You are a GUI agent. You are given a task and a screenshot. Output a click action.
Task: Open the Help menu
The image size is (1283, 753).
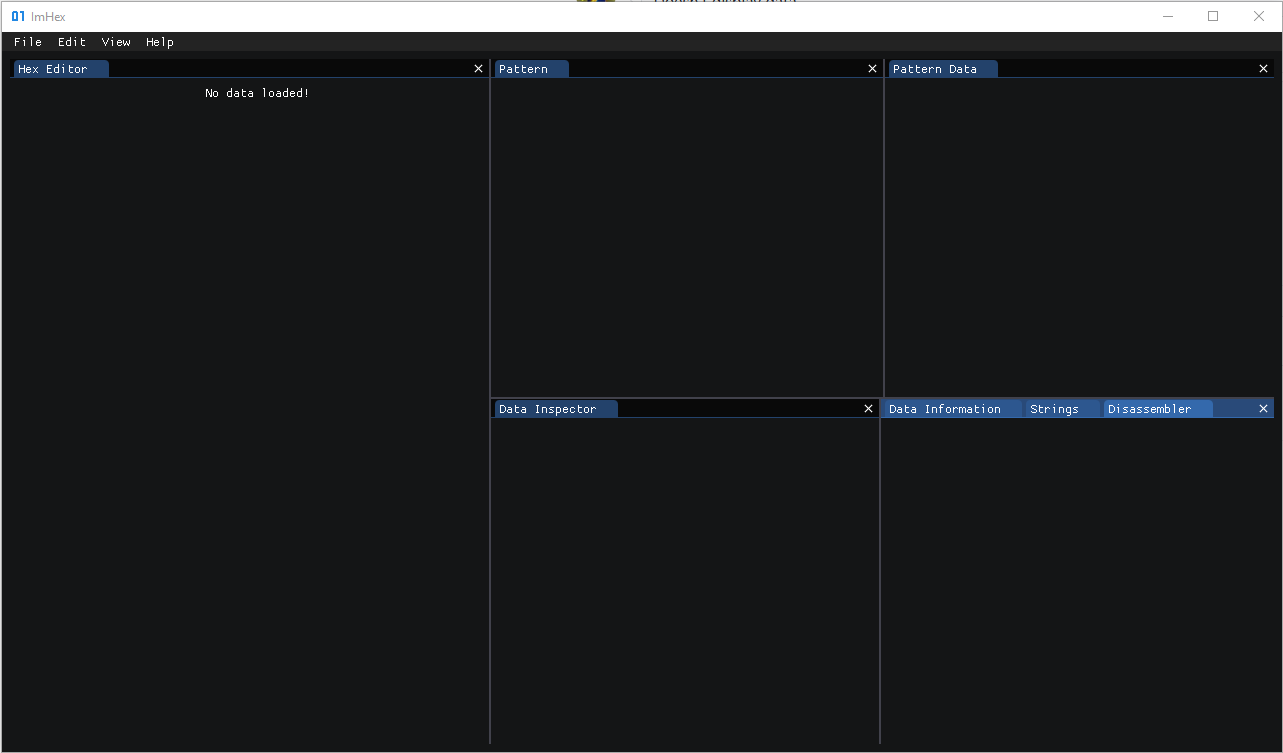[160, 42]
